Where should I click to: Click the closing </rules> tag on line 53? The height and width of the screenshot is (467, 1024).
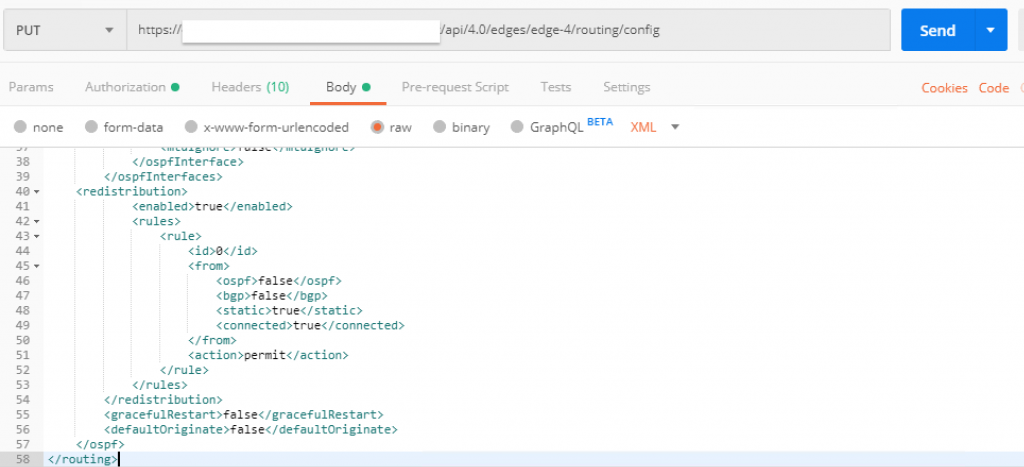[x=160, y=385]
